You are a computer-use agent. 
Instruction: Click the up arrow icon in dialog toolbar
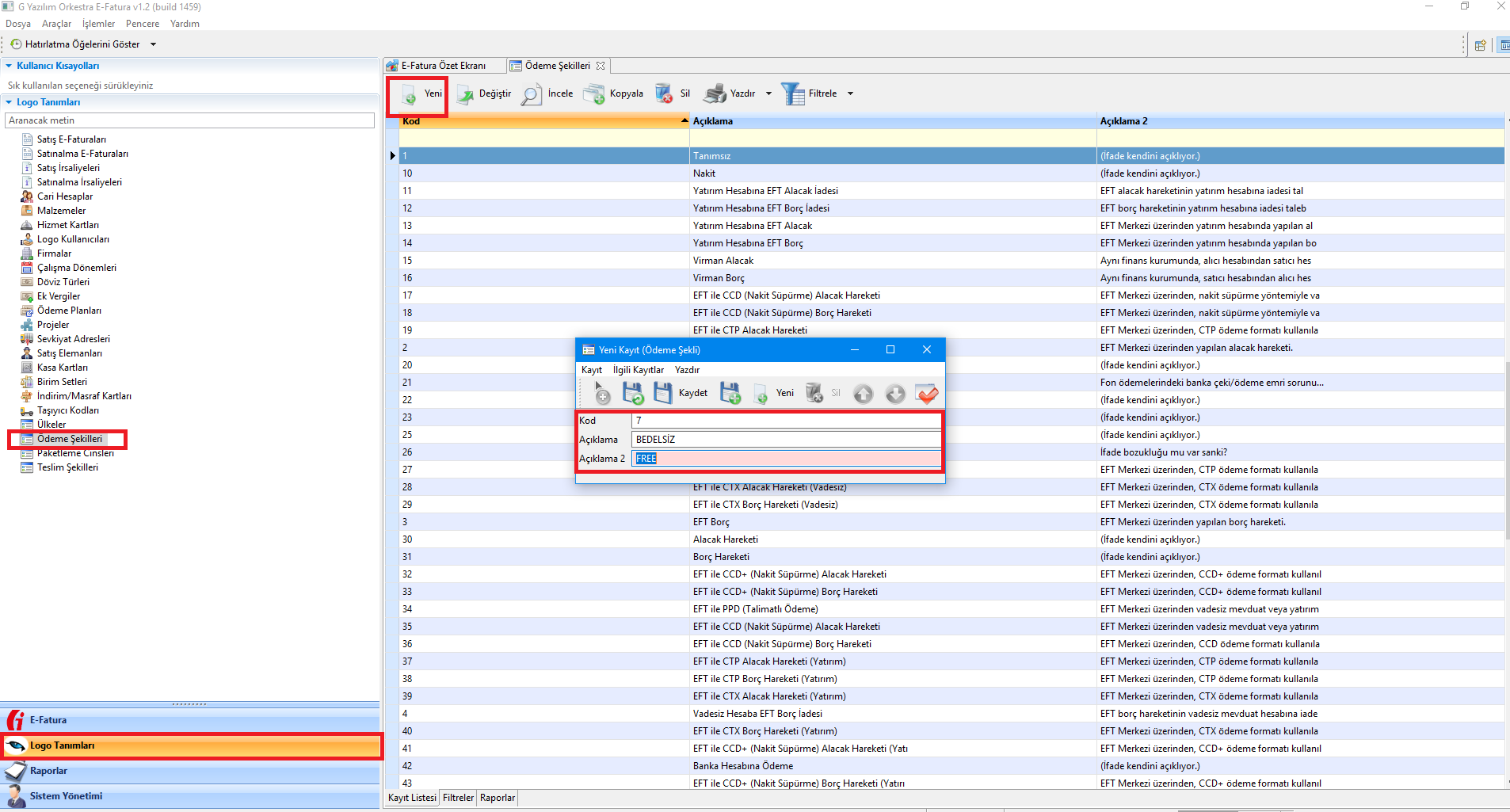coord(863,393)
